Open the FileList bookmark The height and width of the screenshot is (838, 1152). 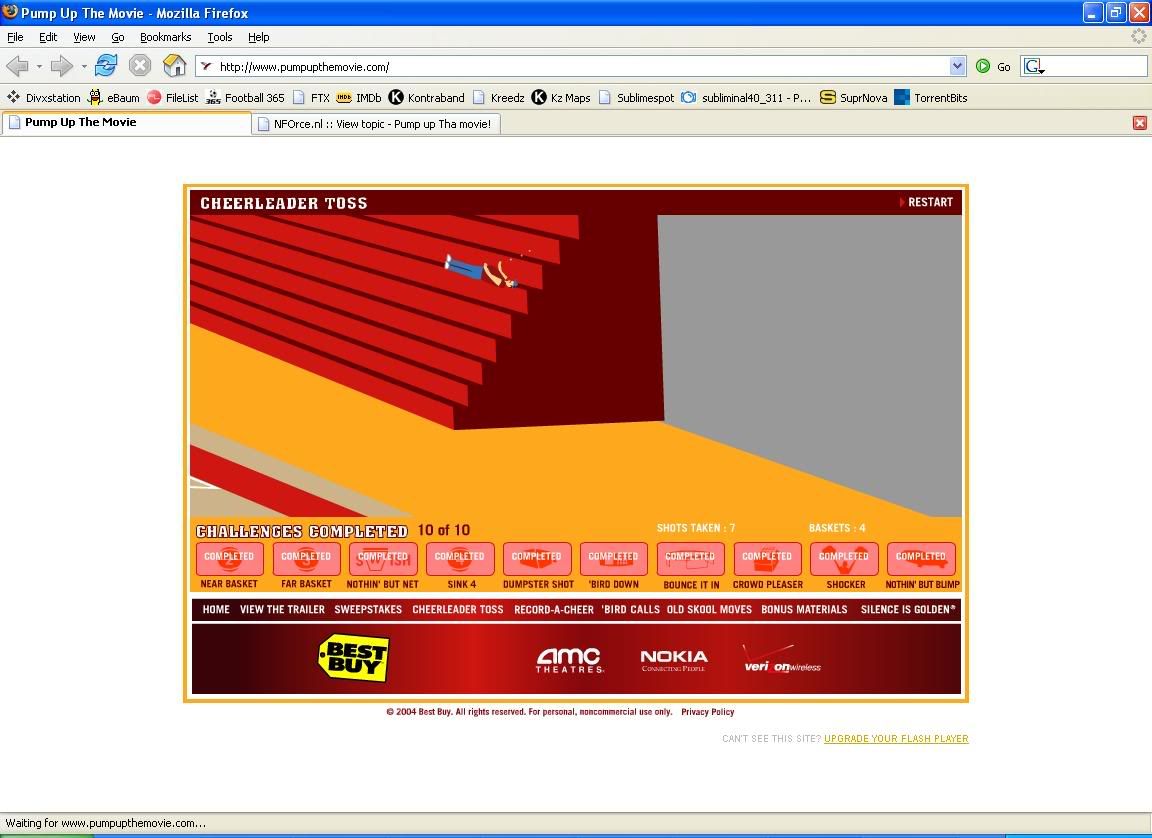click(173, 97)
